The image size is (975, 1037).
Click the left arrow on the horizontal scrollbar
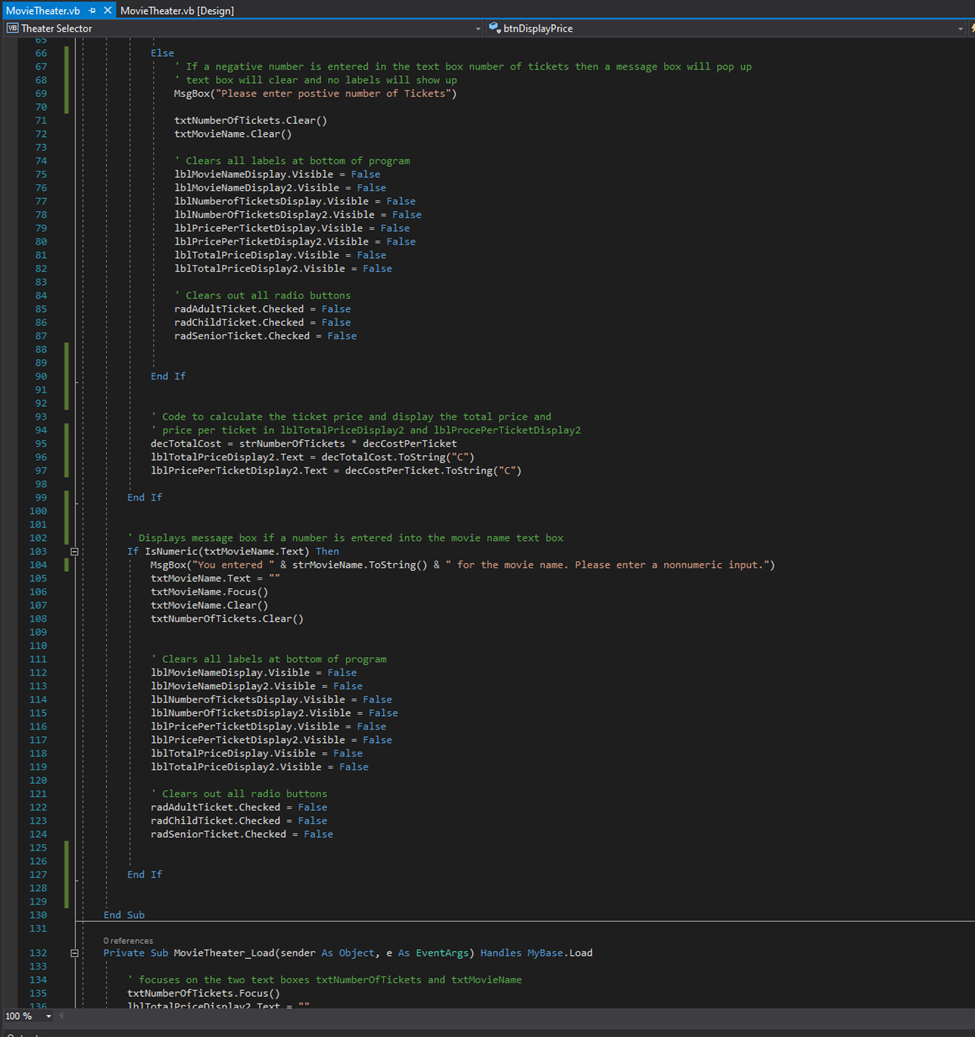(60, 1015)
